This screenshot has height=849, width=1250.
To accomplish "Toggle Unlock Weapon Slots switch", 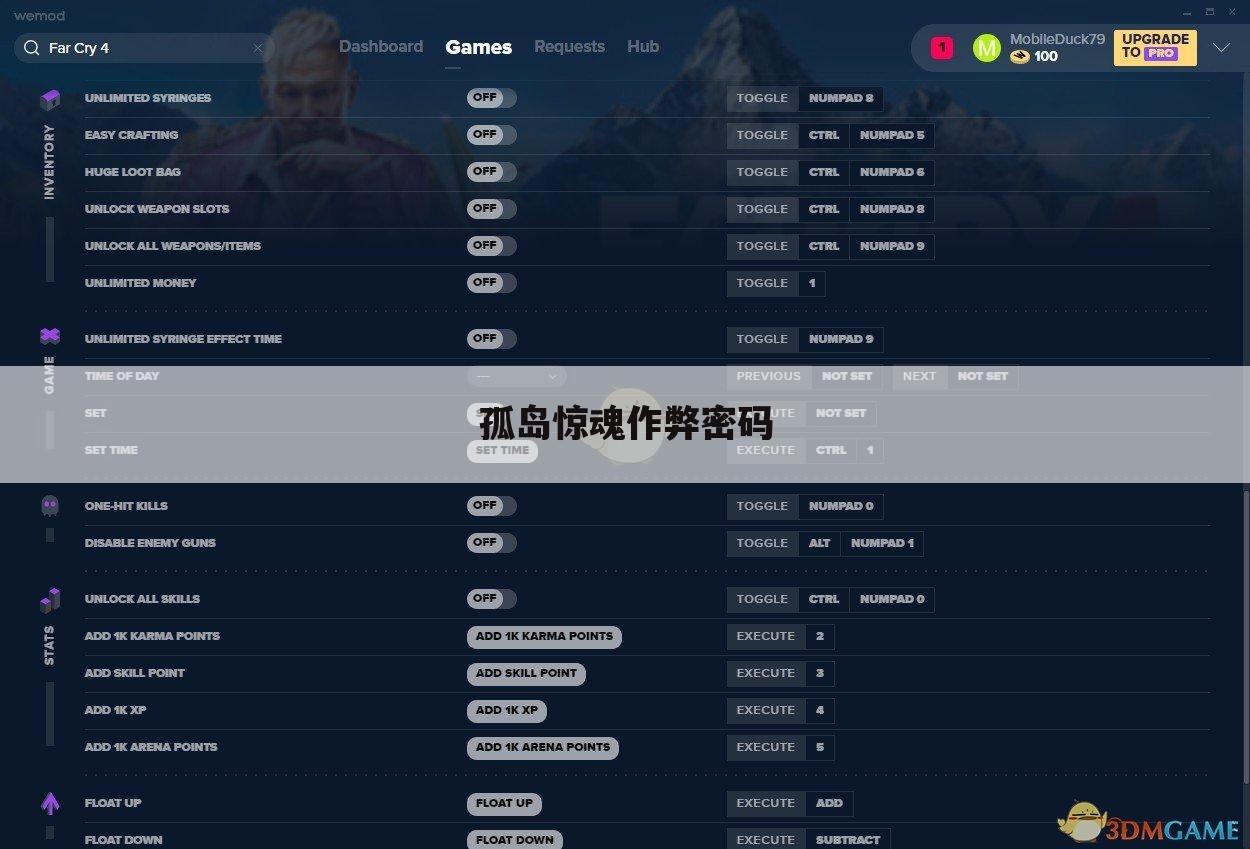I will click(x=491, y=209).
